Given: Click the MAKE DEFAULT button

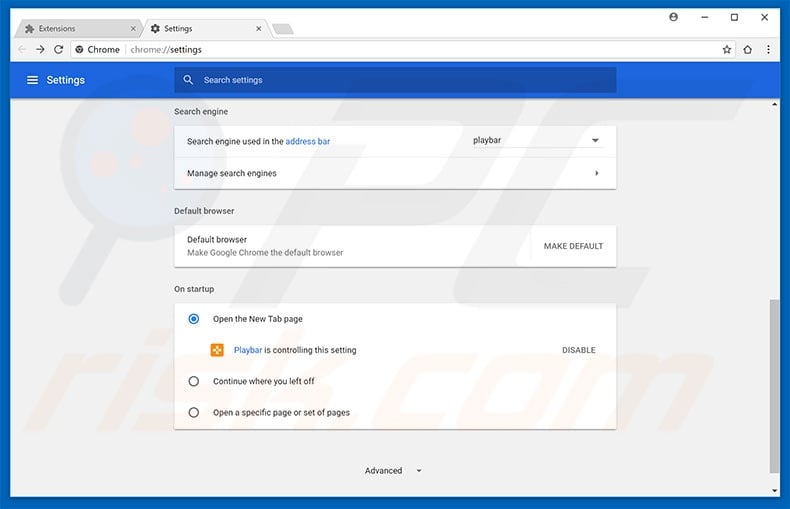Looking at the screenshot, I should point(573,246).
